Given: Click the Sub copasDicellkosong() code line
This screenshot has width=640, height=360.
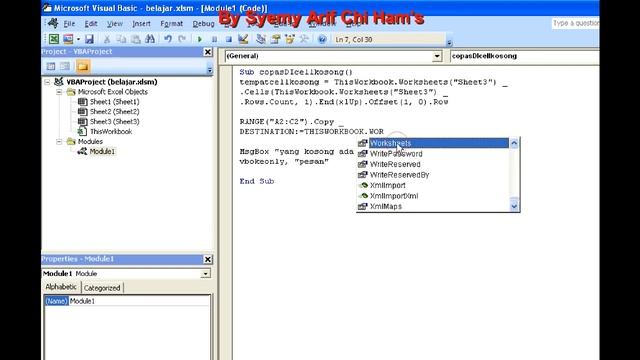Looking at the screenshot, I should coord(296,72).
